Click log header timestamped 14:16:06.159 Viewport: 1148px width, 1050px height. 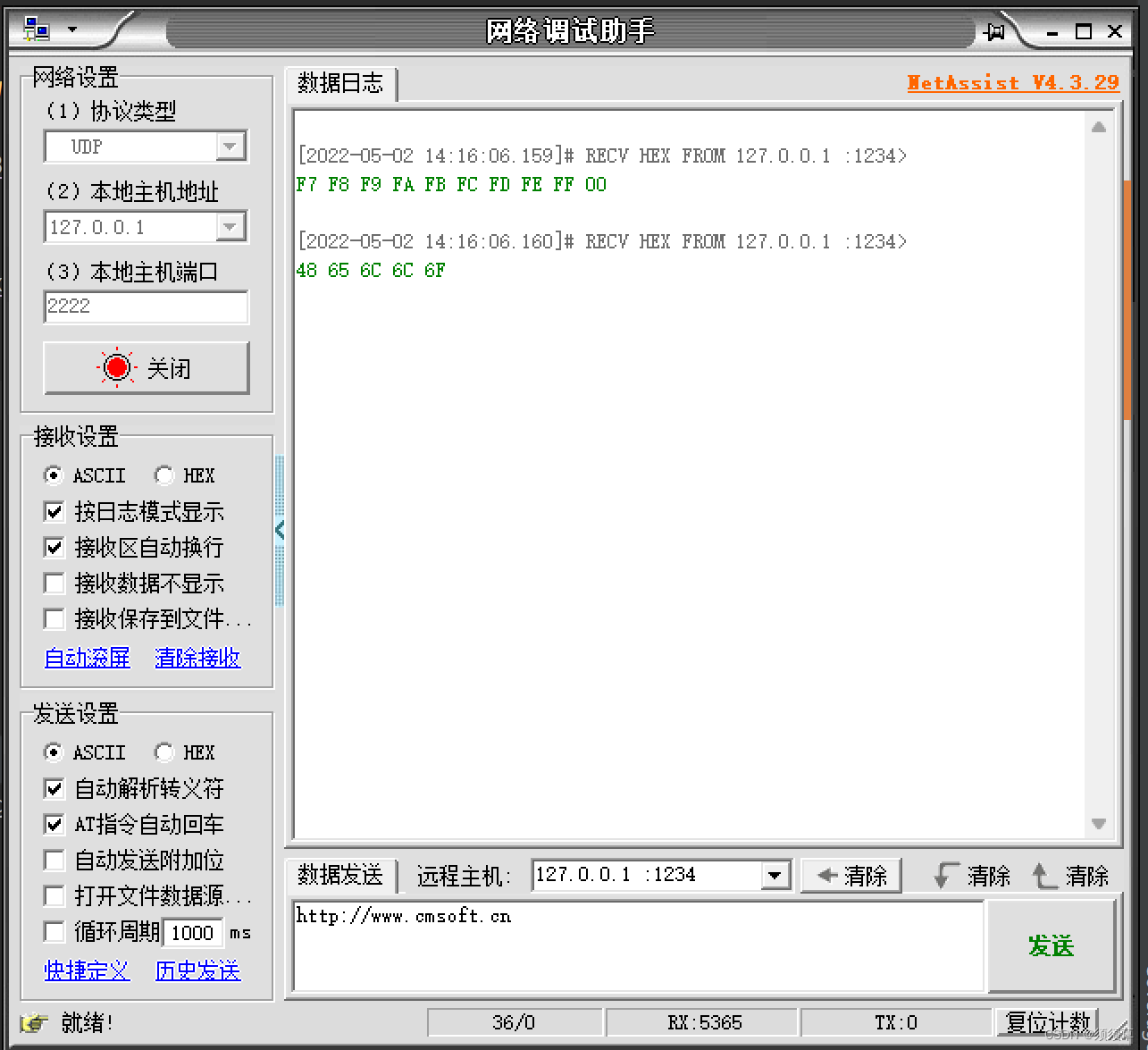[x=601, y=155]
